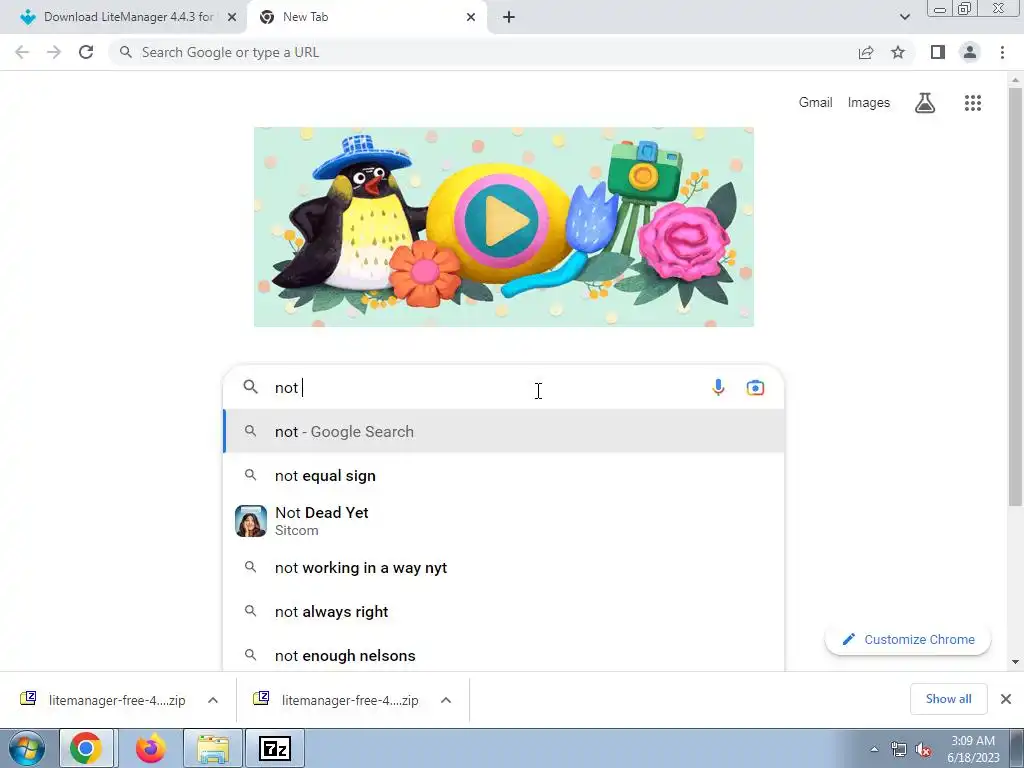
Task: Click the scrollbar down arrow
Action: click(x=1015, y=662)
